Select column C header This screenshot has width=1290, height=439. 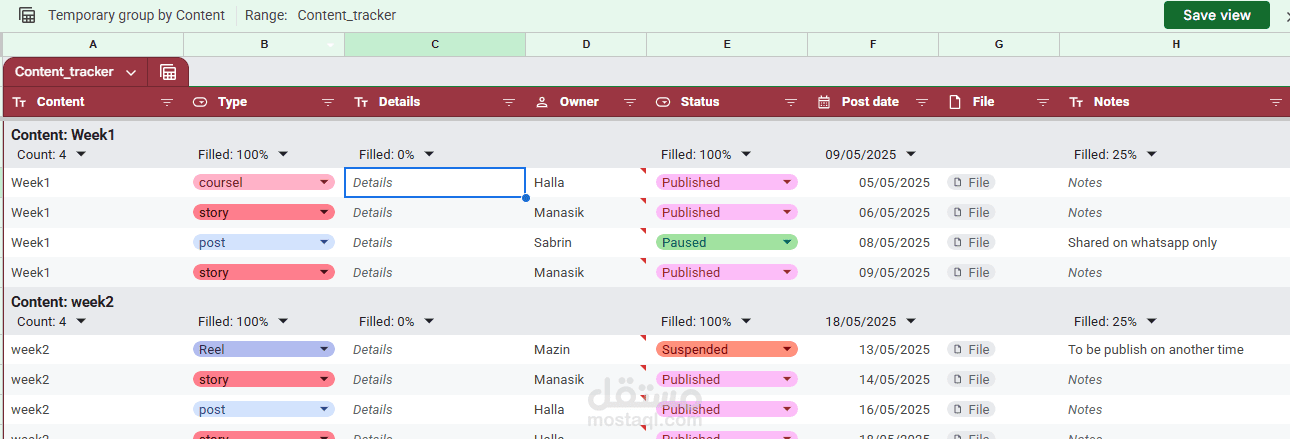tap(435, 44)
